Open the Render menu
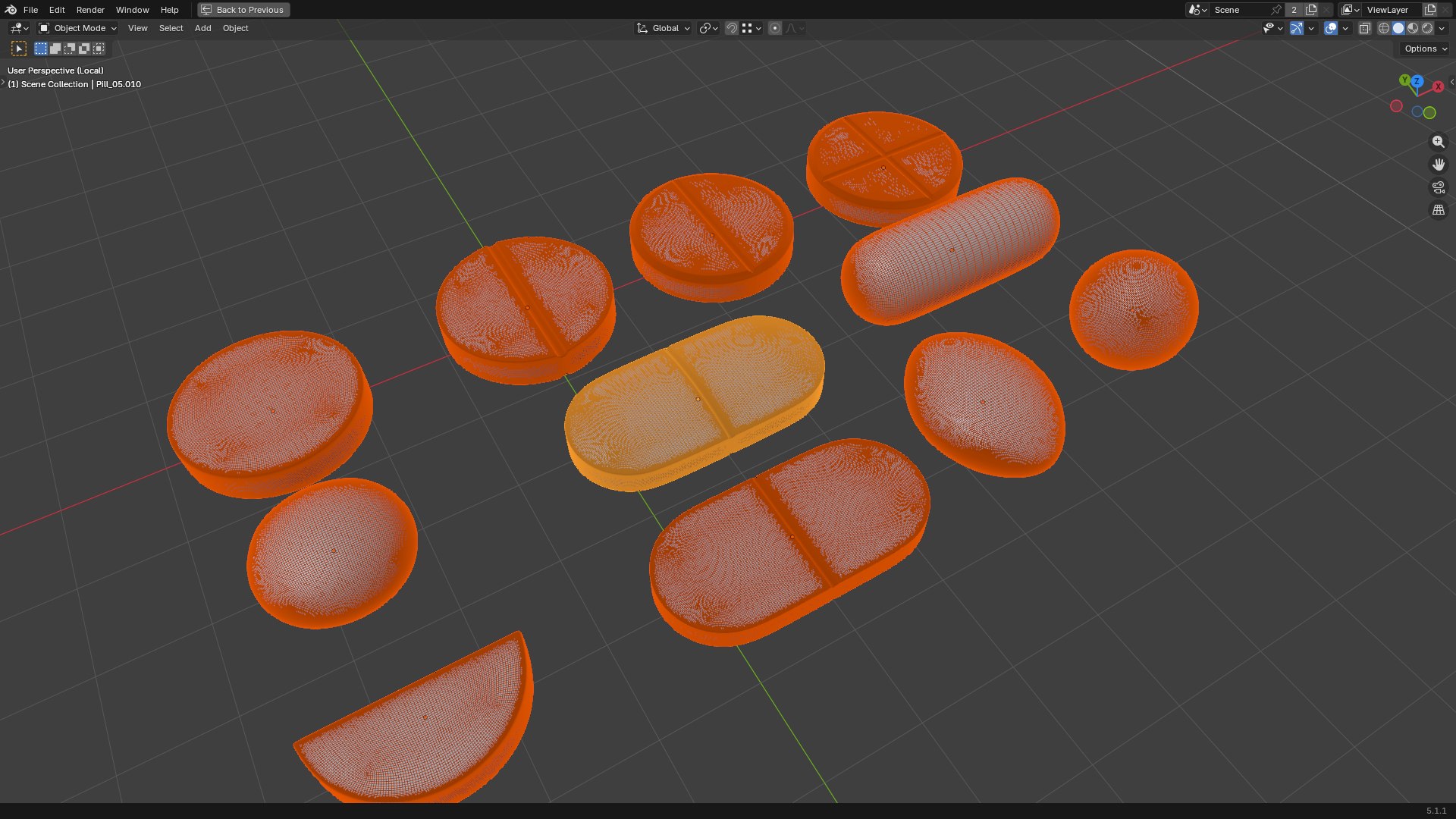The width and height of the screenshot is (1456, 819). (90, 10)
